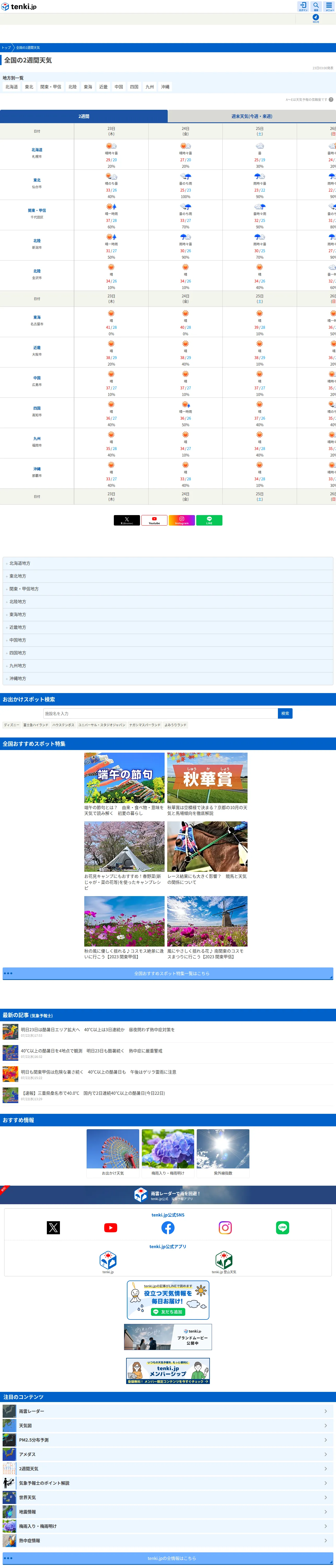Expand the 東北地方 section
Image resolution: width=336 pixels, height=1568 pixels.
(x=168, y=577)
